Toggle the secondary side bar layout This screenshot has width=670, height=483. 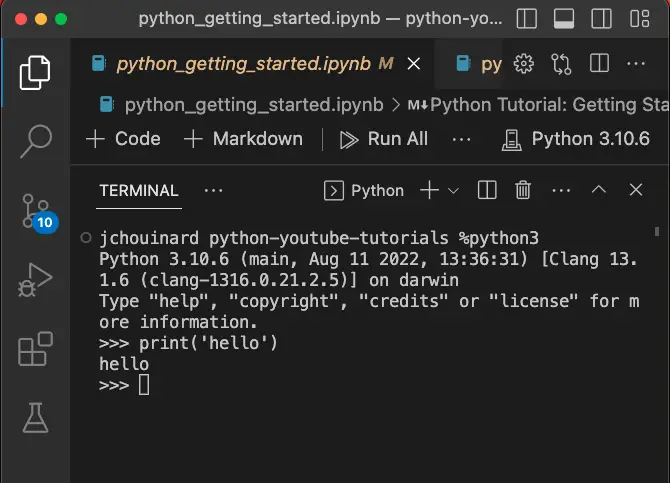tap(599, 19)
